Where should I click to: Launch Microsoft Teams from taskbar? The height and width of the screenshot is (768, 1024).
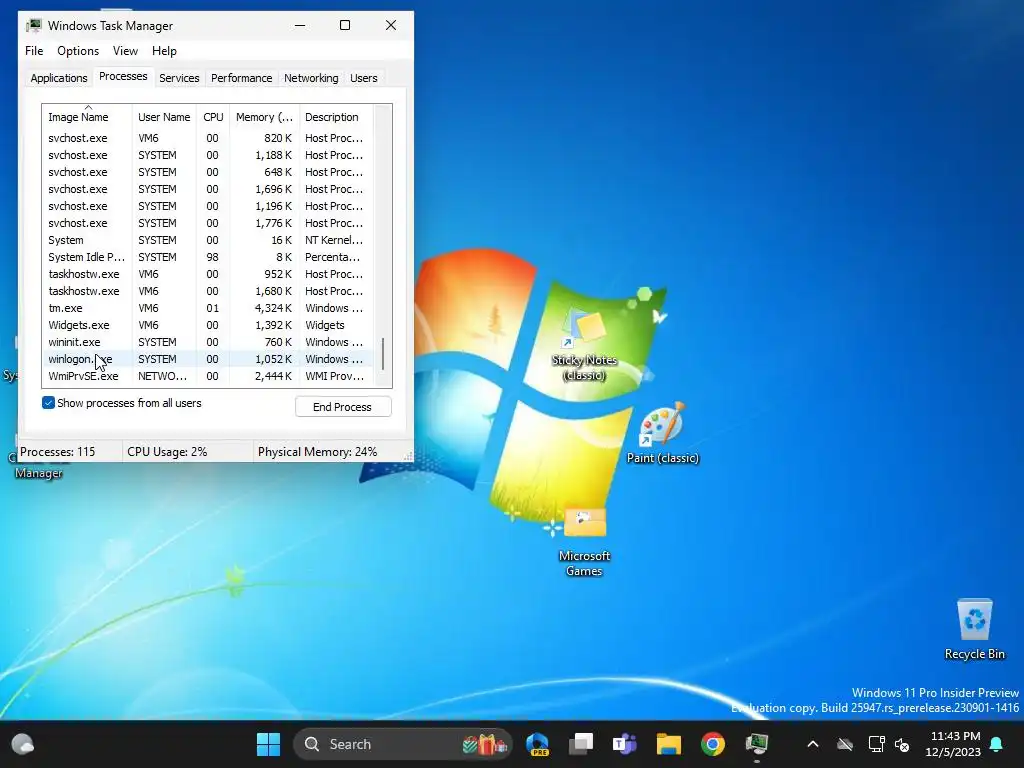coord(624,744)
